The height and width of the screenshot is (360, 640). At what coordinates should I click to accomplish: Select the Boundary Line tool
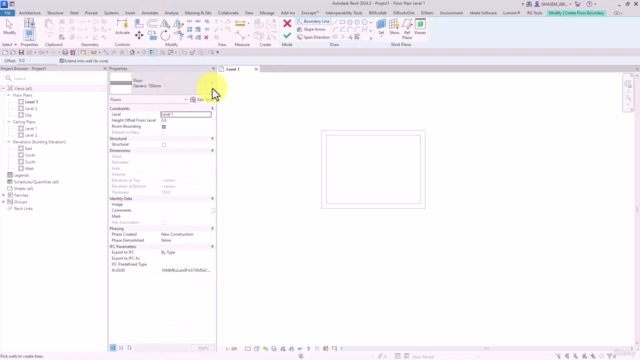click(x=313, y=21)
